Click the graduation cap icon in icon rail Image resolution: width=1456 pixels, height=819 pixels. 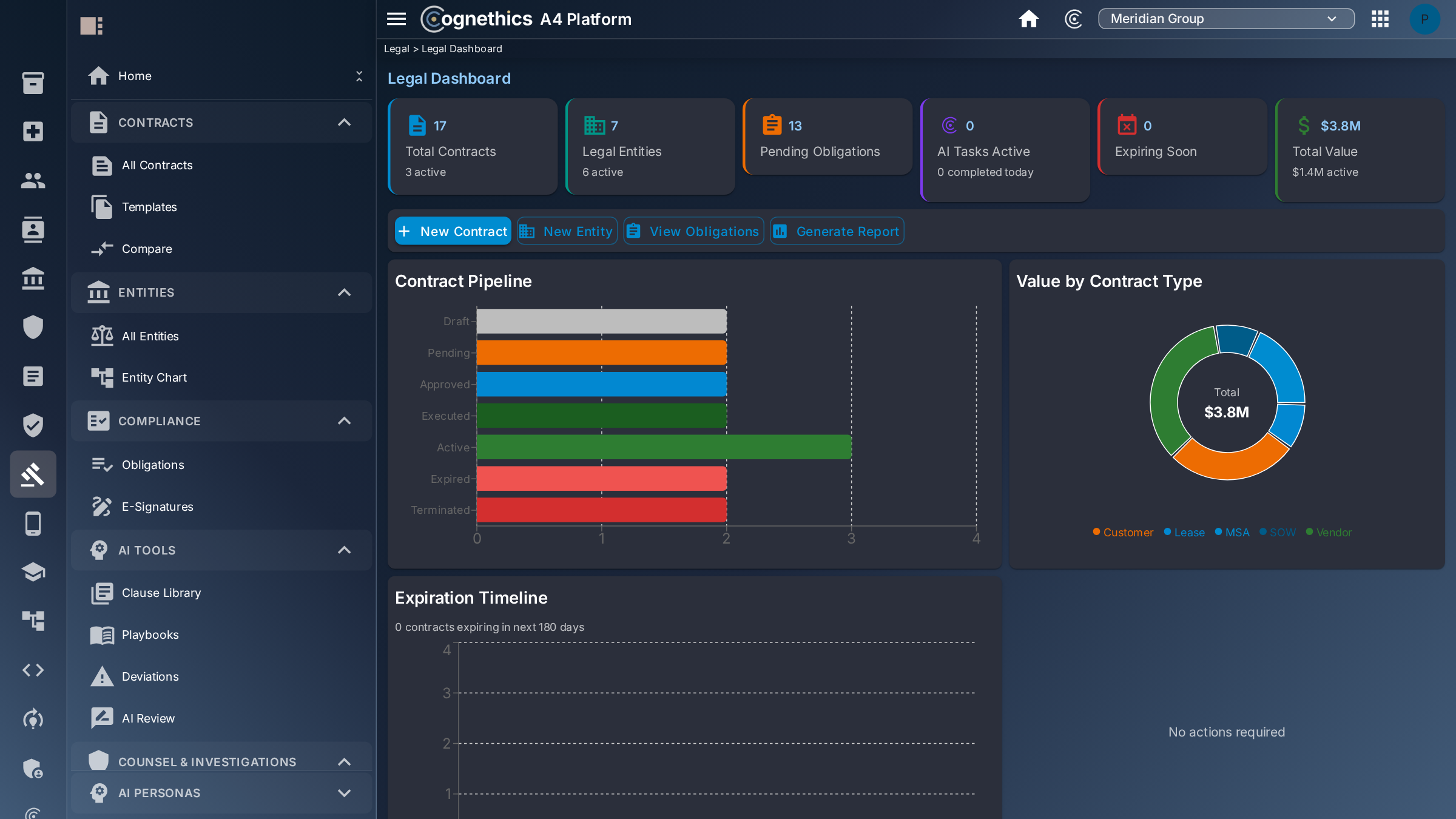point(33,571)
